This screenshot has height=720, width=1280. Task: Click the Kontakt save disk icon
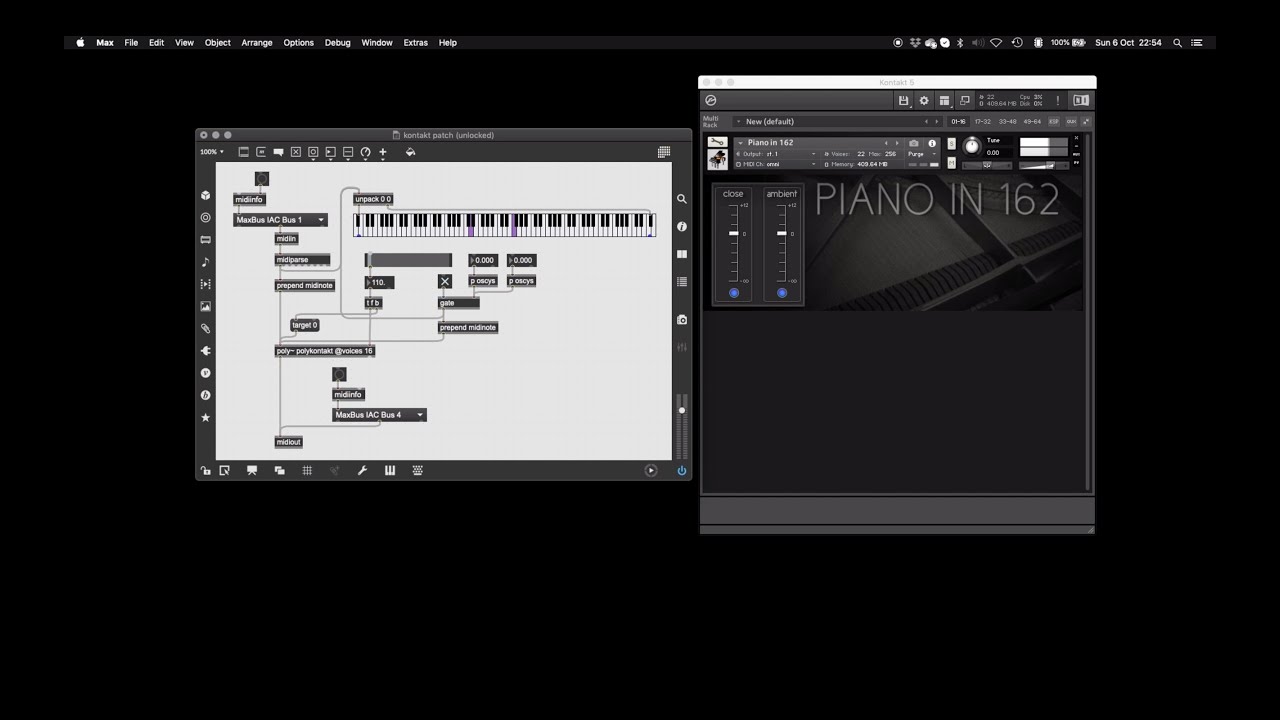point(903,100)
